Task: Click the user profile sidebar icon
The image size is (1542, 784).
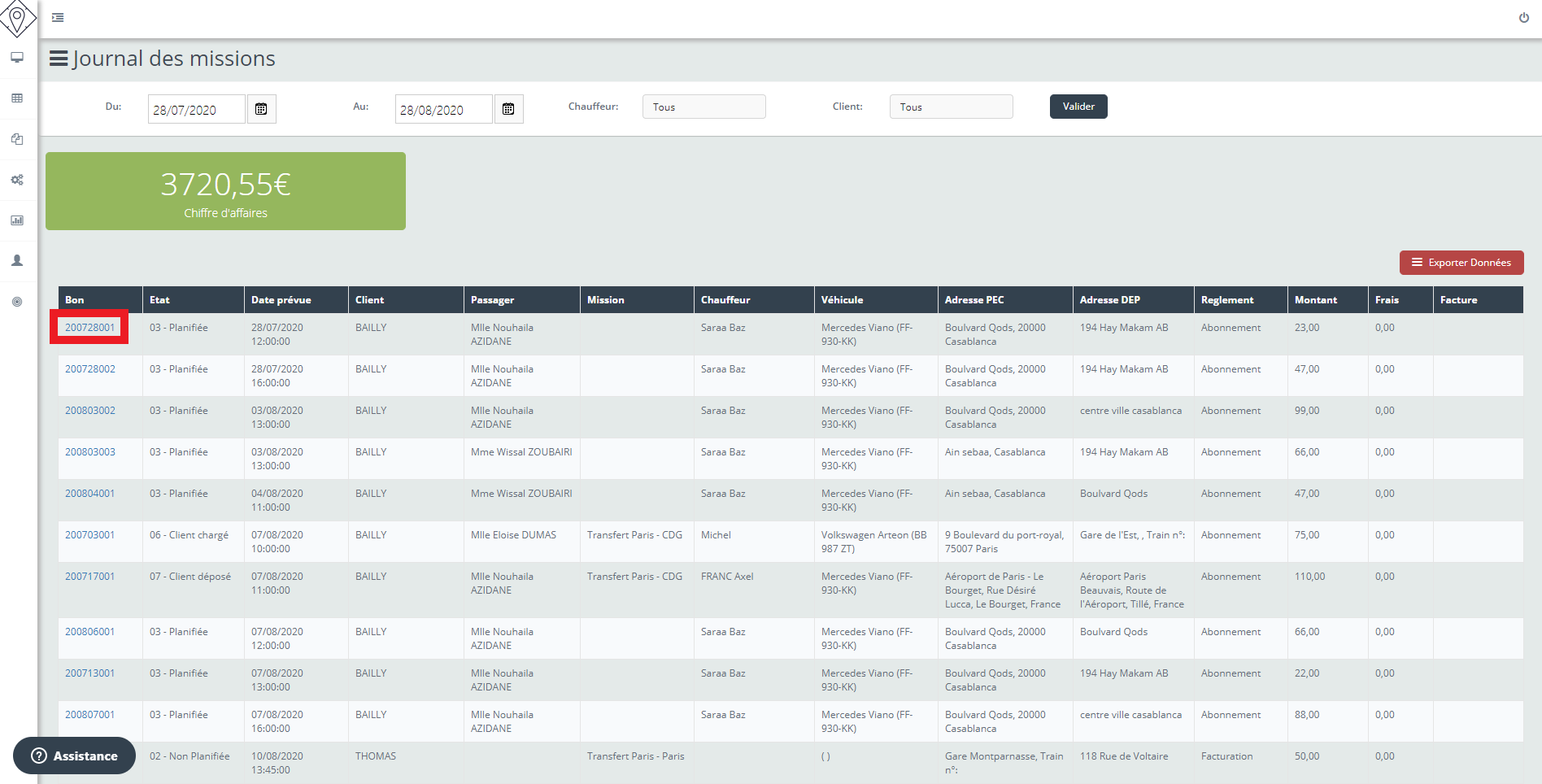Action: [17, 261]
